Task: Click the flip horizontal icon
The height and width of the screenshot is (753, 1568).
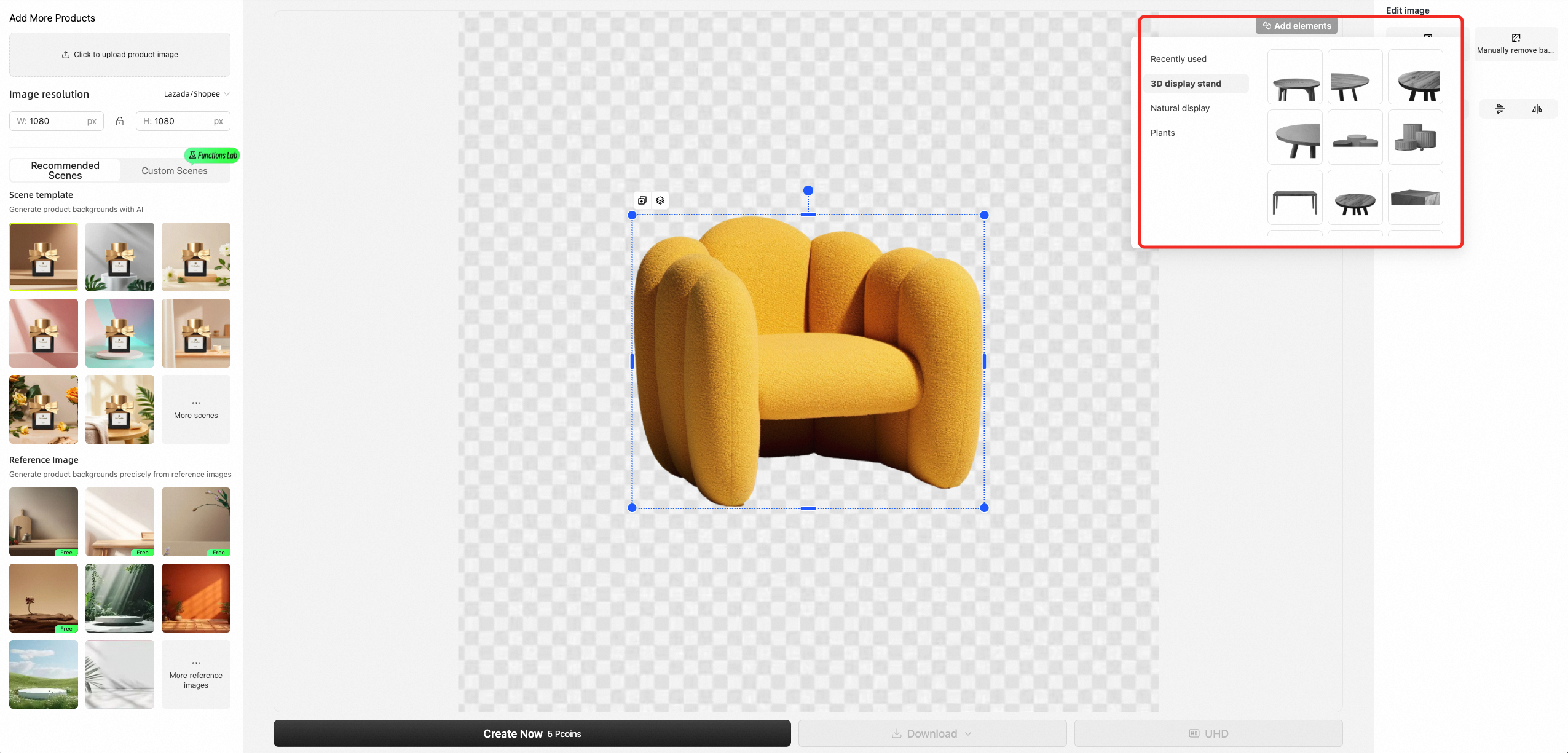Action: pyautogui.click(x=1537, y=109)
